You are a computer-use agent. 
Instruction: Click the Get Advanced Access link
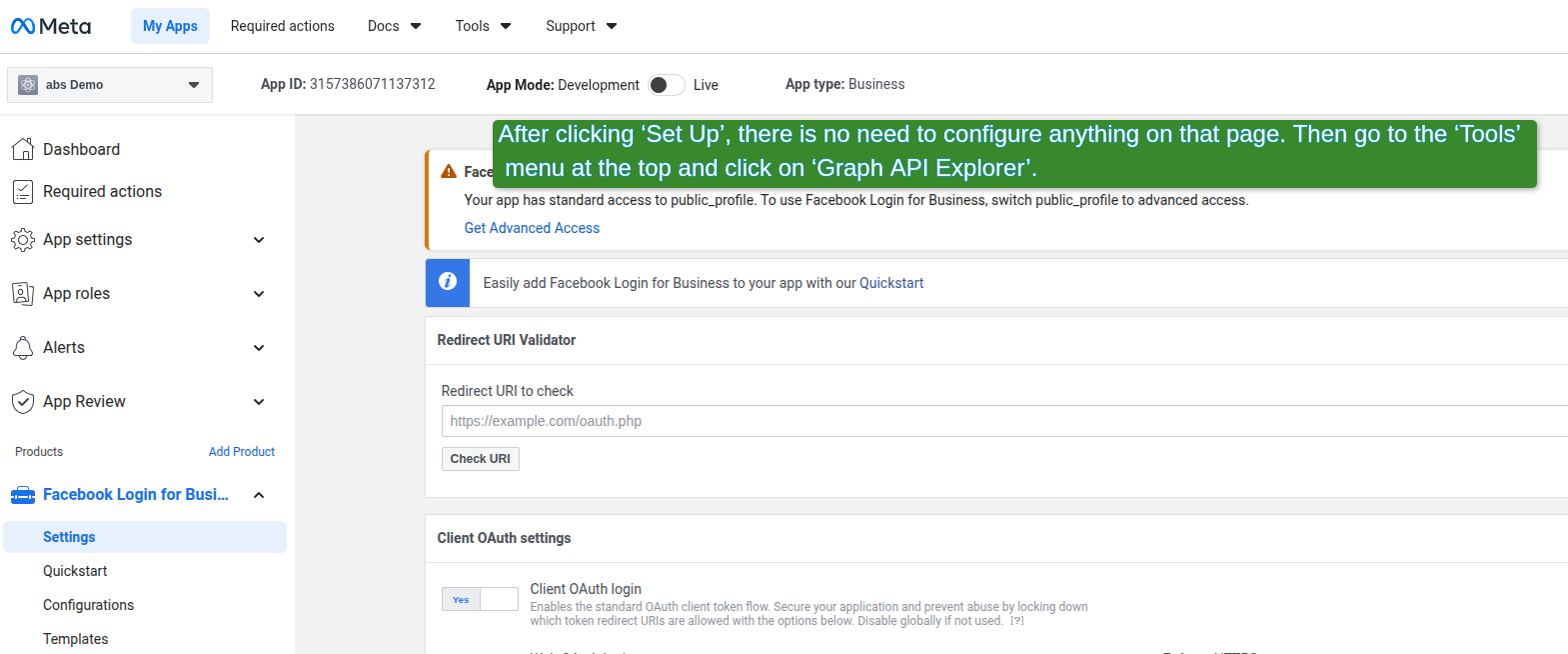tap(532, 228)
